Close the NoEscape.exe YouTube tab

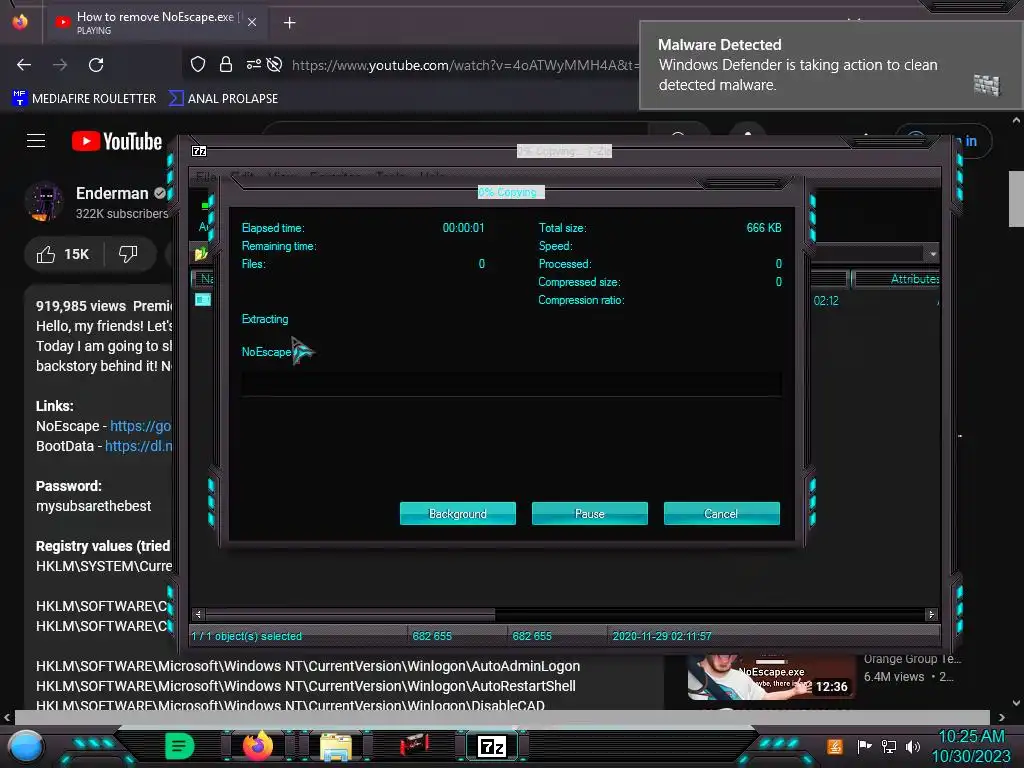coord(252,22)
